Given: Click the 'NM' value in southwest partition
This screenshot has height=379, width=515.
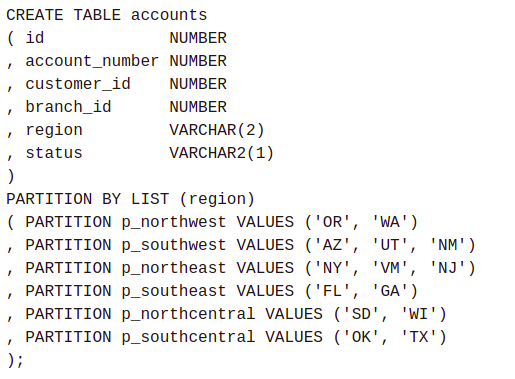Looking at the screenshot, I should pos(447,245).
